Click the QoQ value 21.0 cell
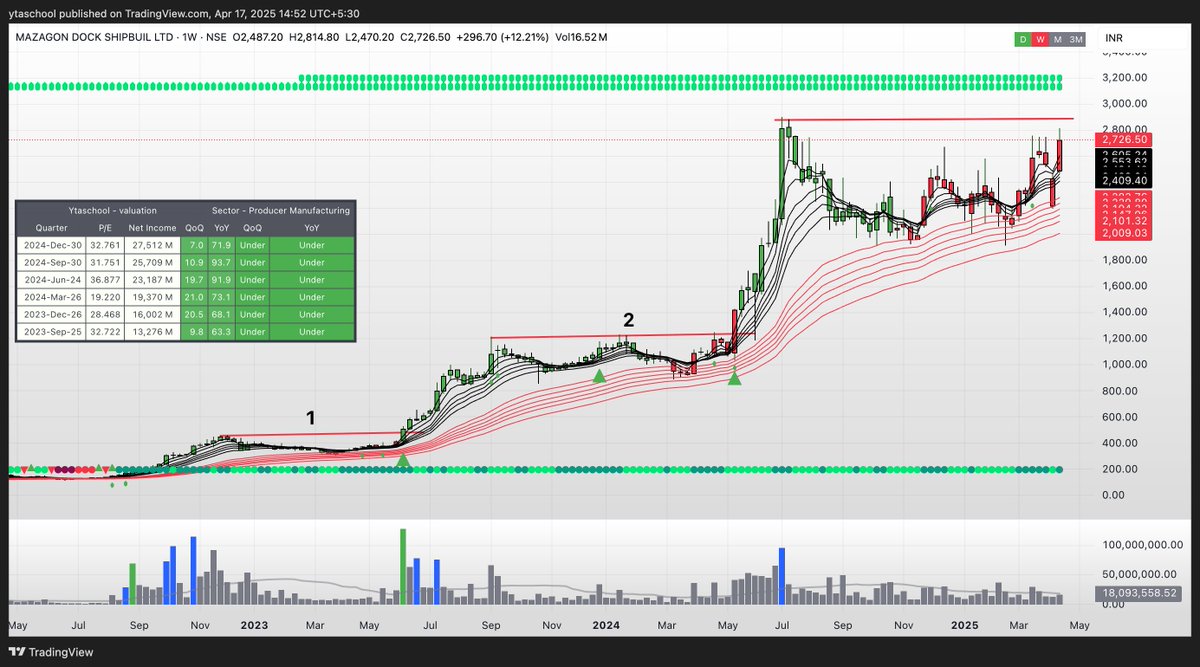This screenshot has width=1200, height=667. tap(194, 297)
